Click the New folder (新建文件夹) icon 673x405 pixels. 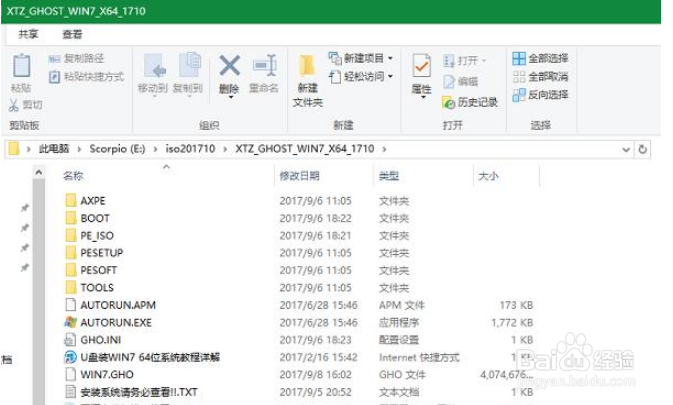(x=307, y=66)
